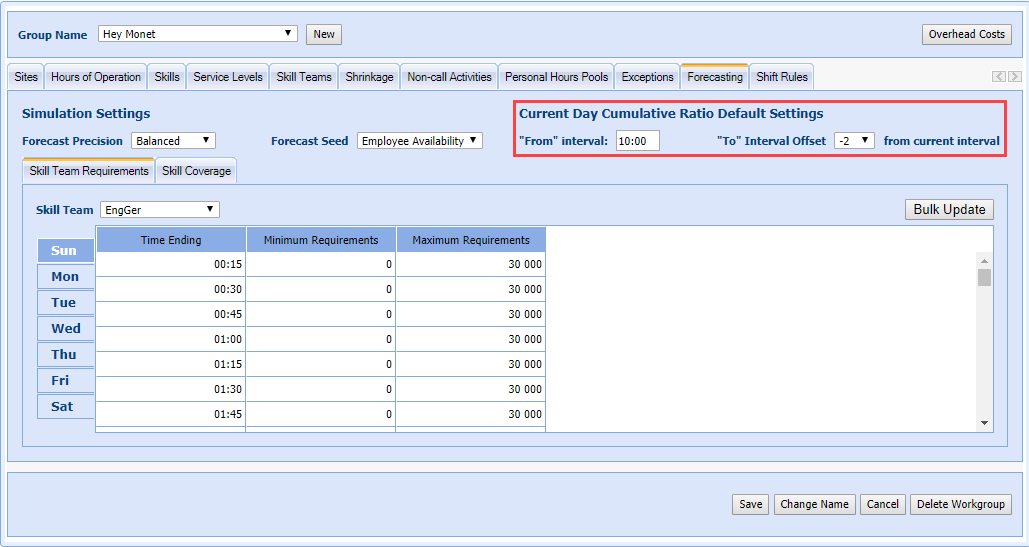This screenshot has width=1029, height=547.
Task: Expand the Skill Team dropdown
Action: tap(158, 210)
